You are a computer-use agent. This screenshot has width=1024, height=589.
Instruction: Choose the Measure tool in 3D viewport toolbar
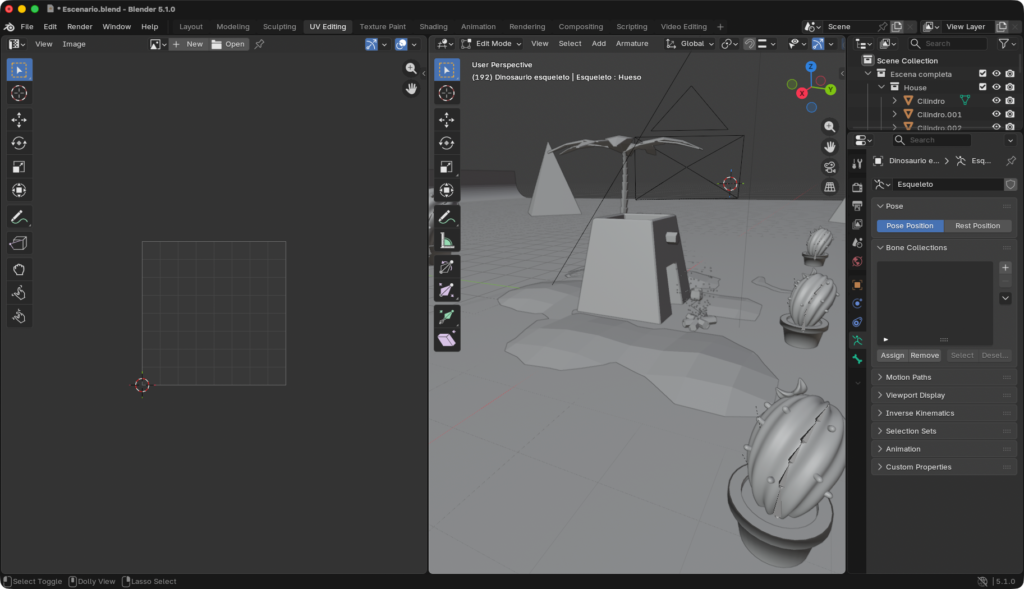click(447, 241)
